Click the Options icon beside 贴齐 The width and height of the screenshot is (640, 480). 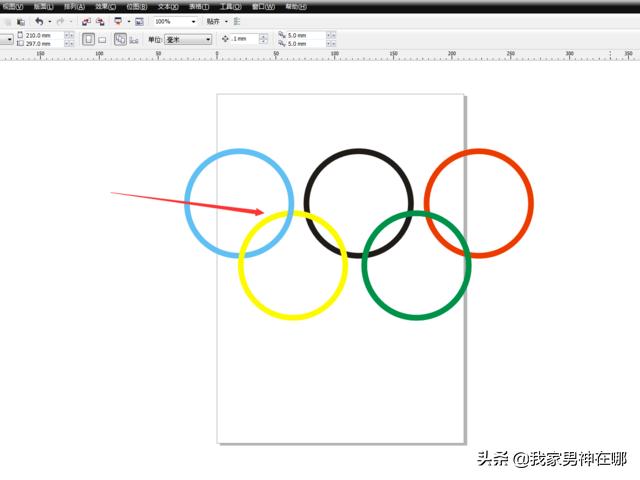pos(237,22)
